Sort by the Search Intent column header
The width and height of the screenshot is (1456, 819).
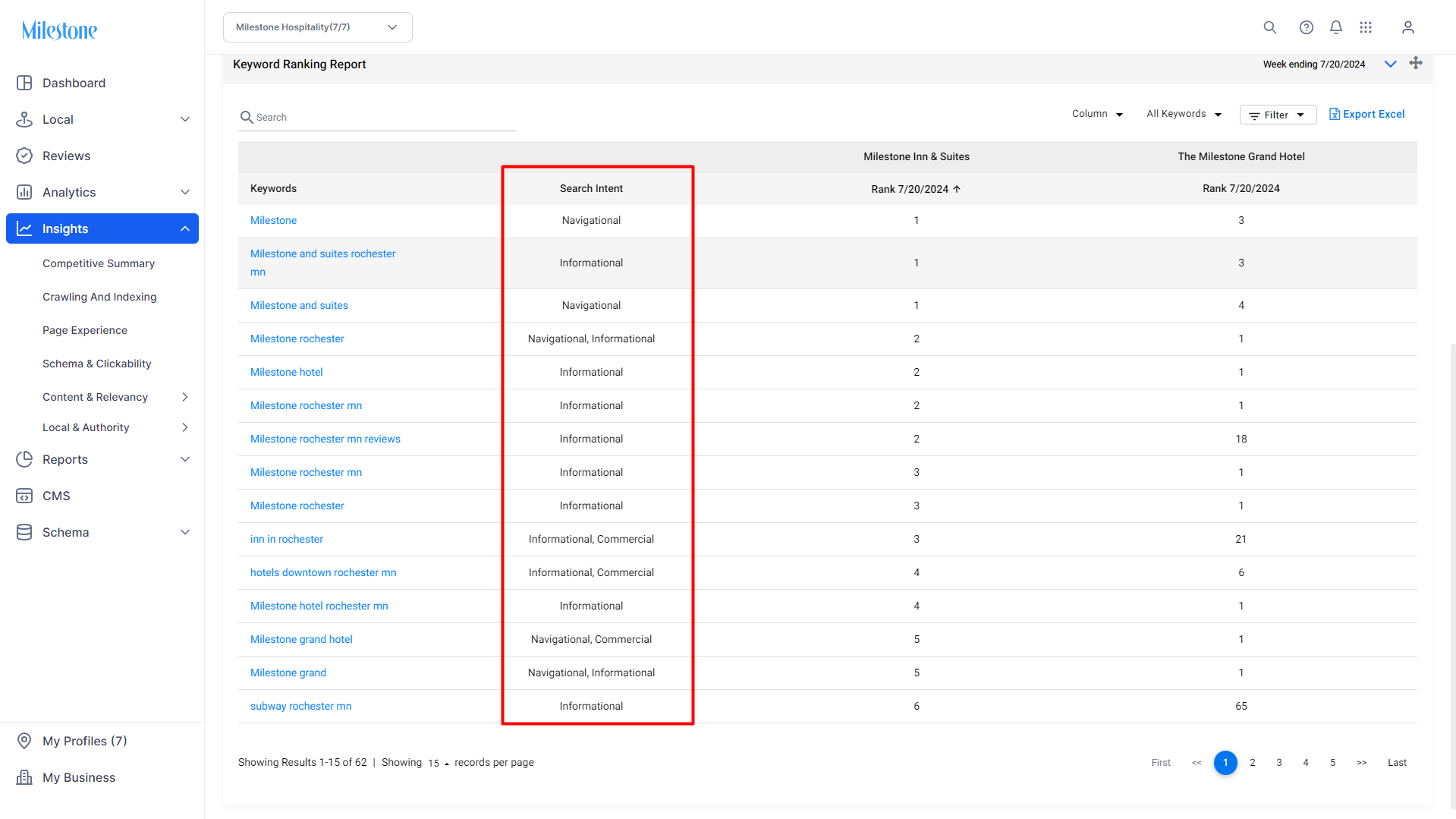(x=591, y=188)
